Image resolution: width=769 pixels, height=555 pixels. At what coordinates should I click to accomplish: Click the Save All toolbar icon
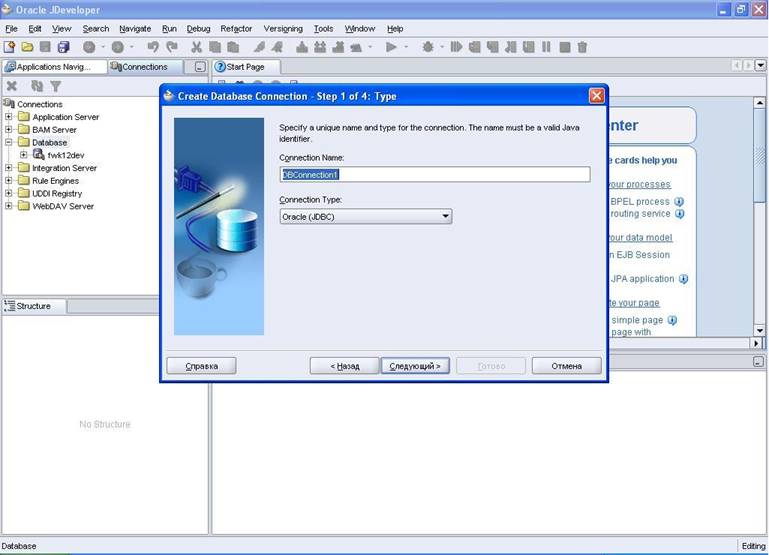coord(63,47)
